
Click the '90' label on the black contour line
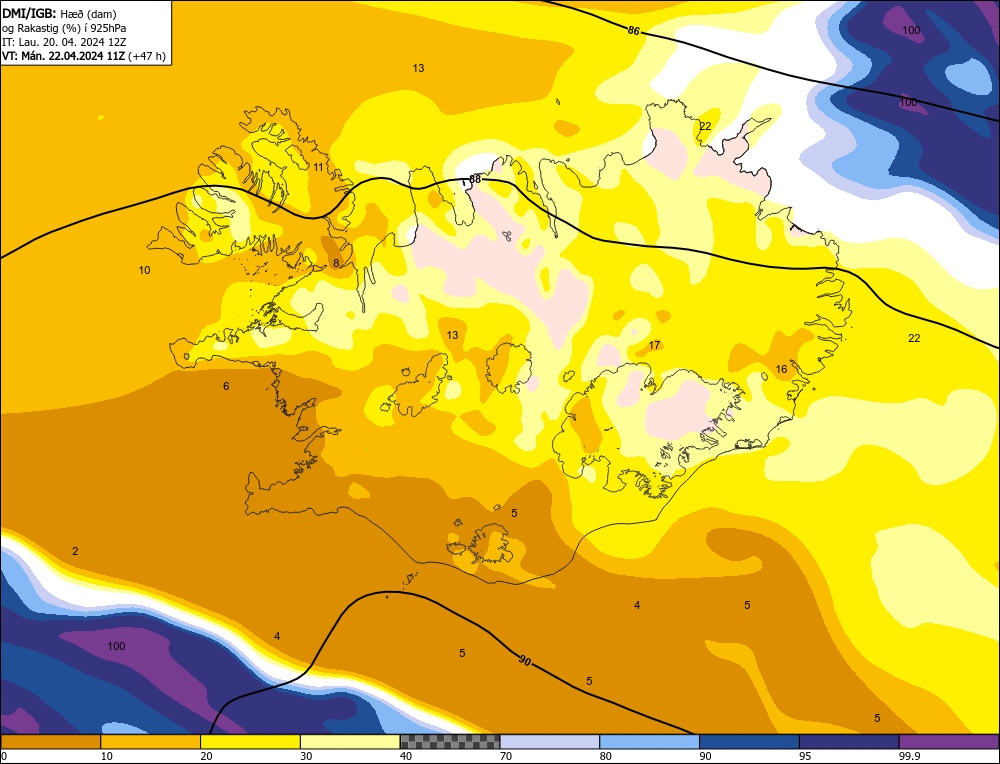pos(525,661)
